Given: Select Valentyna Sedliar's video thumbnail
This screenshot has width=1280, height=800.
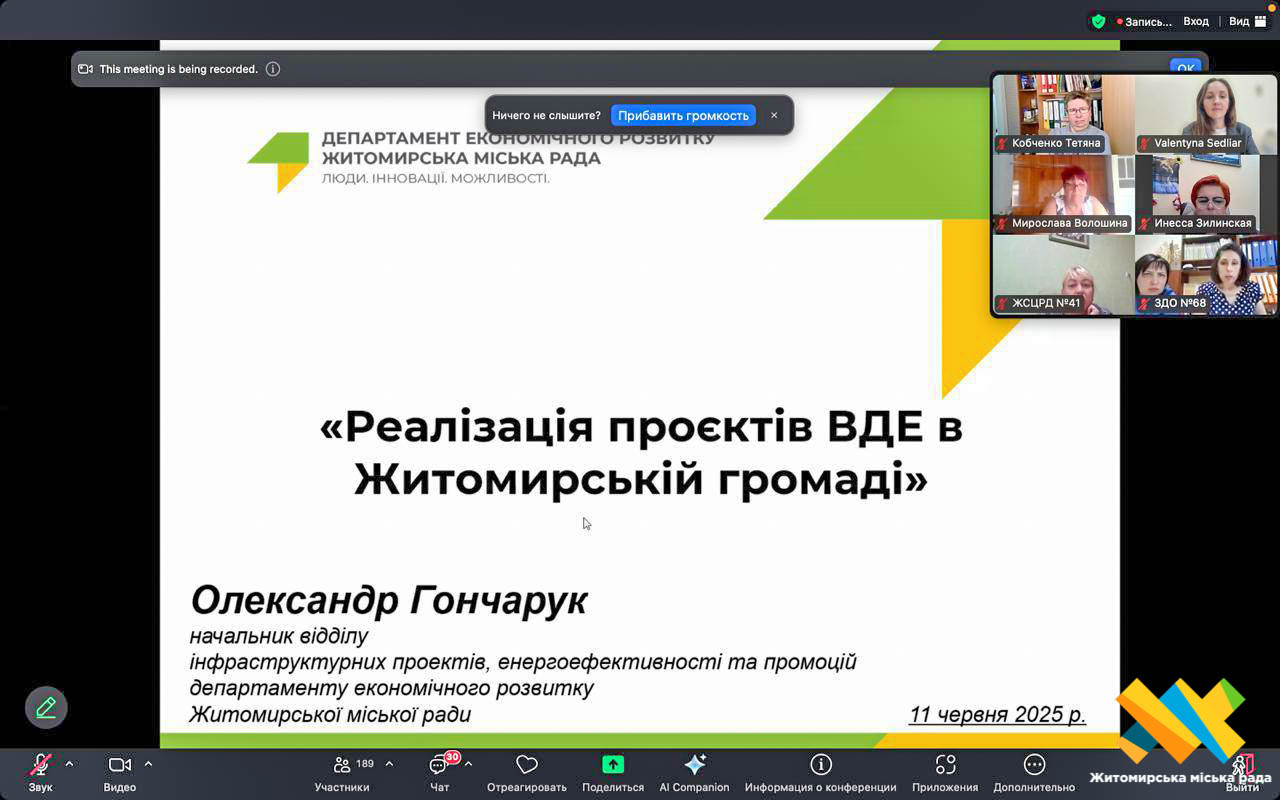Looking at the screenshot, I should click(1206, 113).
